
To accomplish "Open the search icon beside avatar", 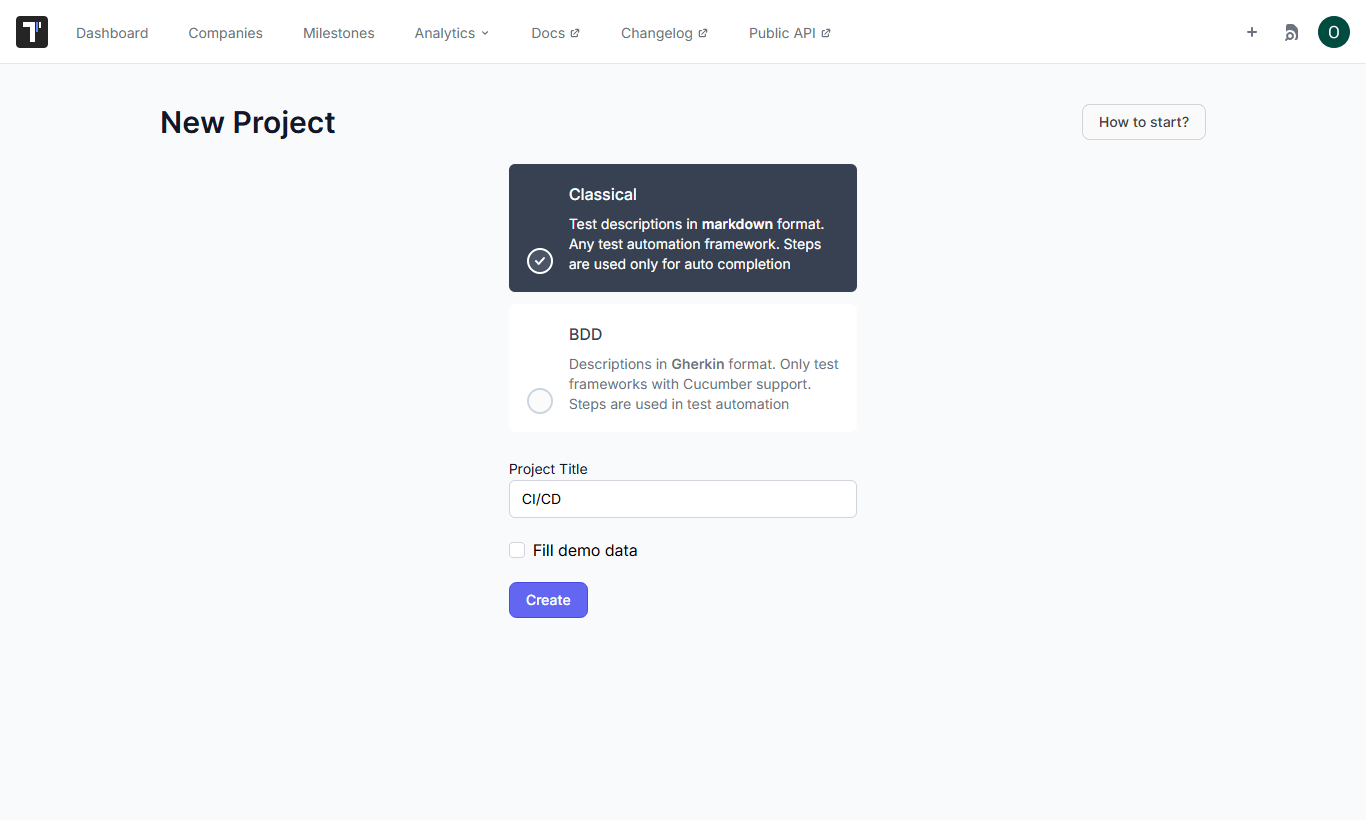I will point(1291,32).
